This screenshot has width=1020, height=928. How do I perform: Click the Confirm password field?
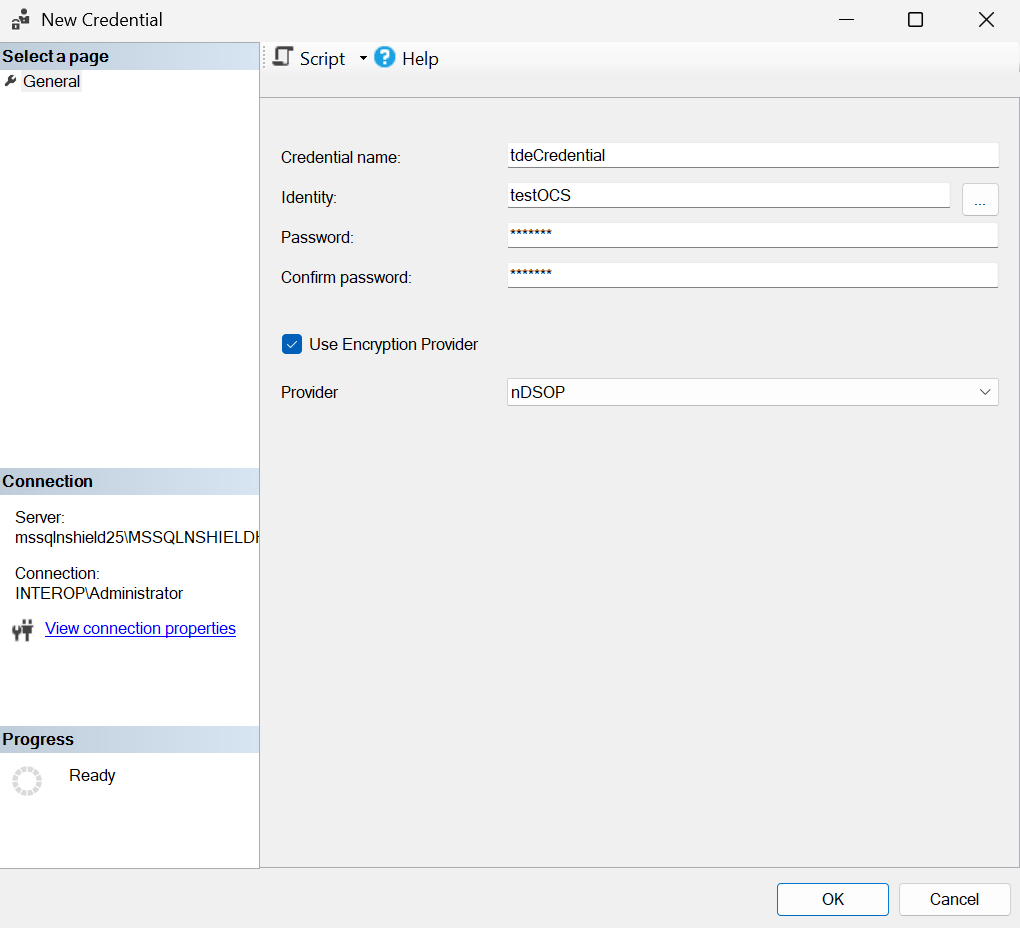pos(753,275)
